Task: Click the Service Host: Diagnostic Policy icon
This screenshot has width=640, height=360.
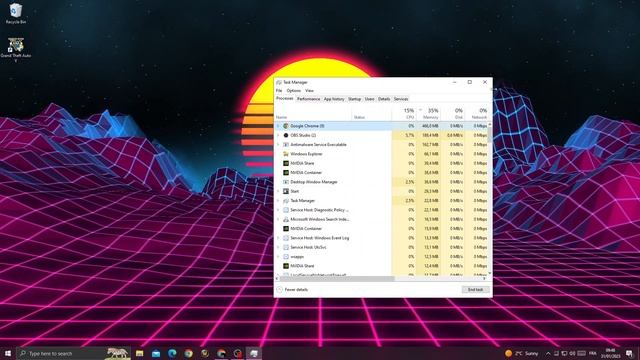Action: [286, 210]
